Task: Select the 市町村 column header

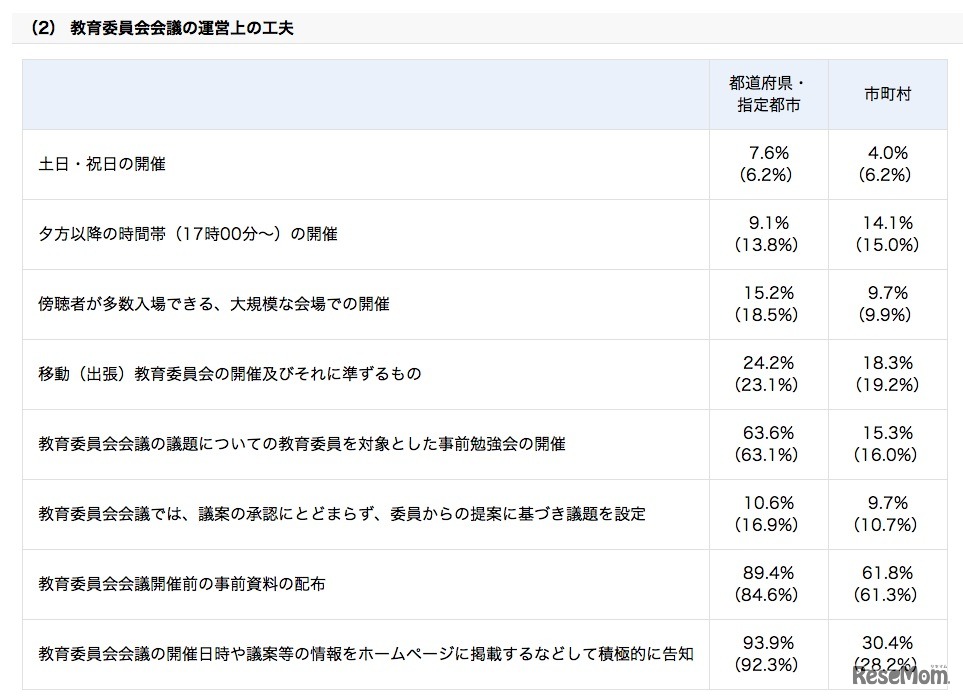Action: [x=888, y=93]
